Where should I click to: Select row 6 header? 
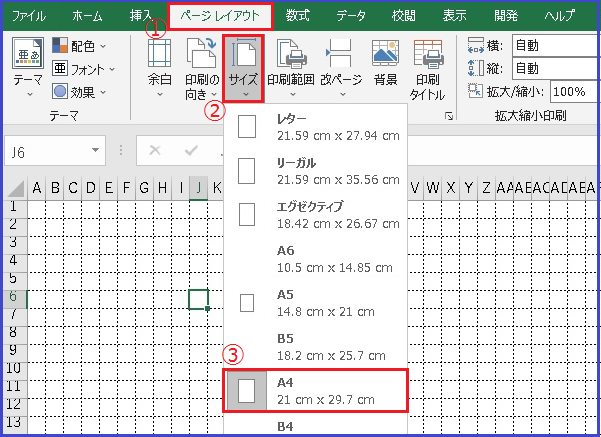(14, 297)
